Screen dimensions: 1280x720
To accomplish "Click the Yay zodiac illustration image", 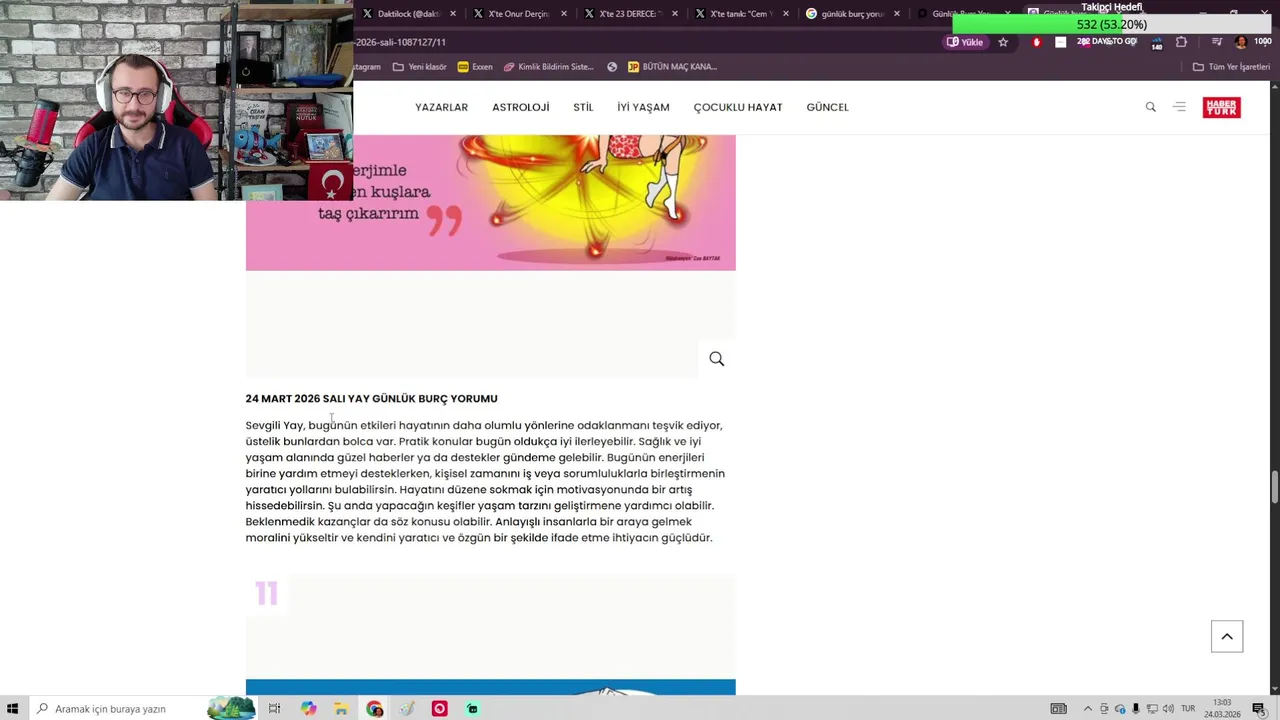I will (x=490, y=203).
